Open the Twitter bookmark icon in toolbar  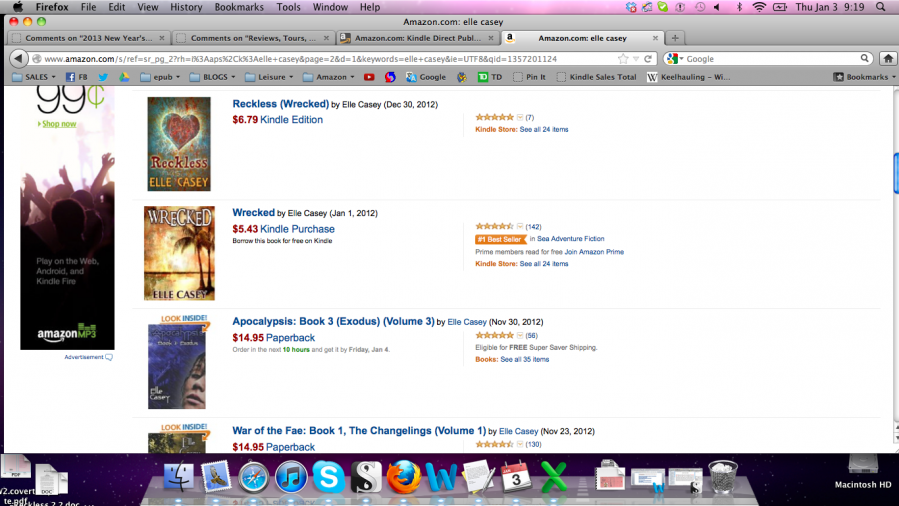[x=103, y=77]
